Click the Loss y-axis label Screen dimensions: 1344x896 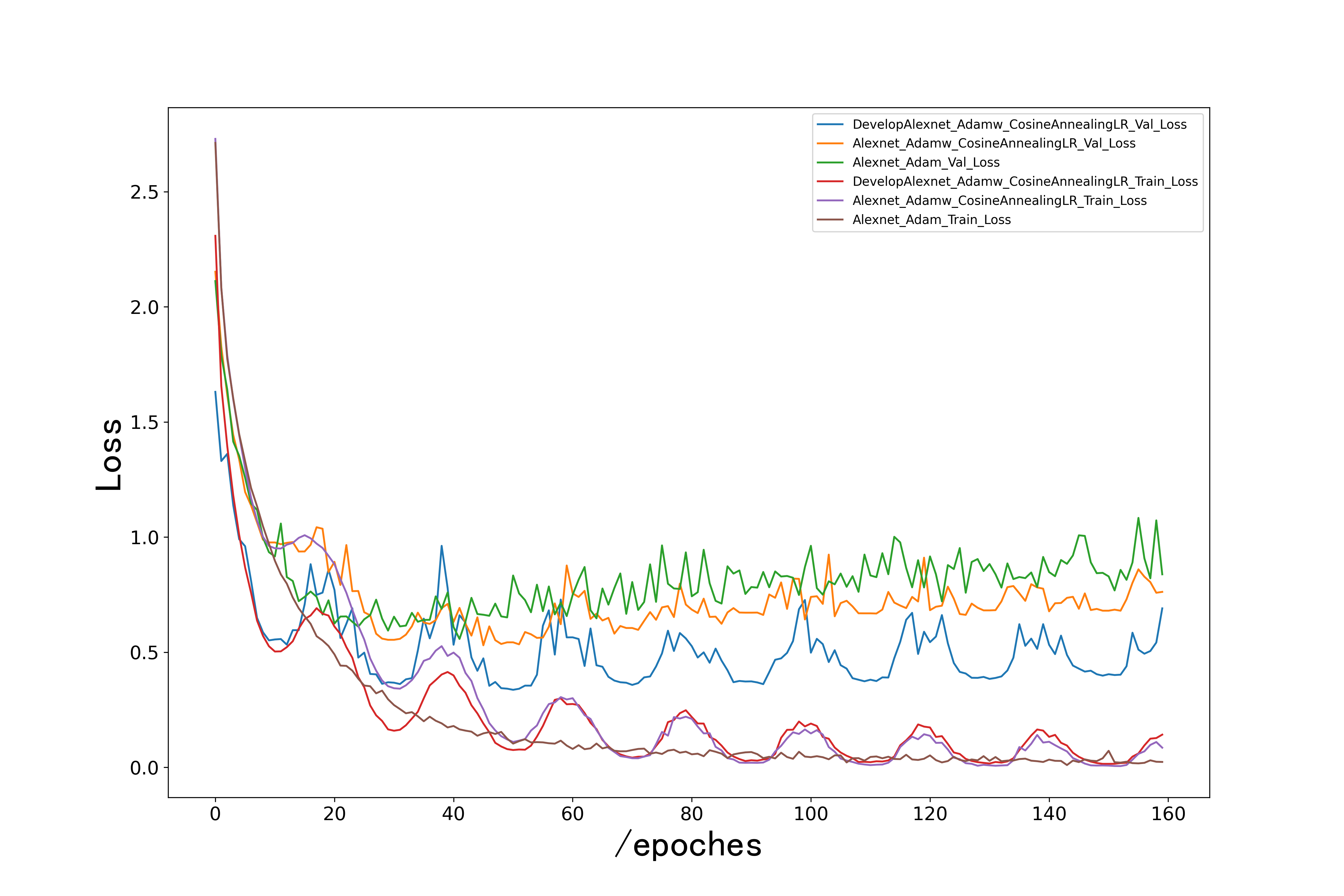point(109,455)
